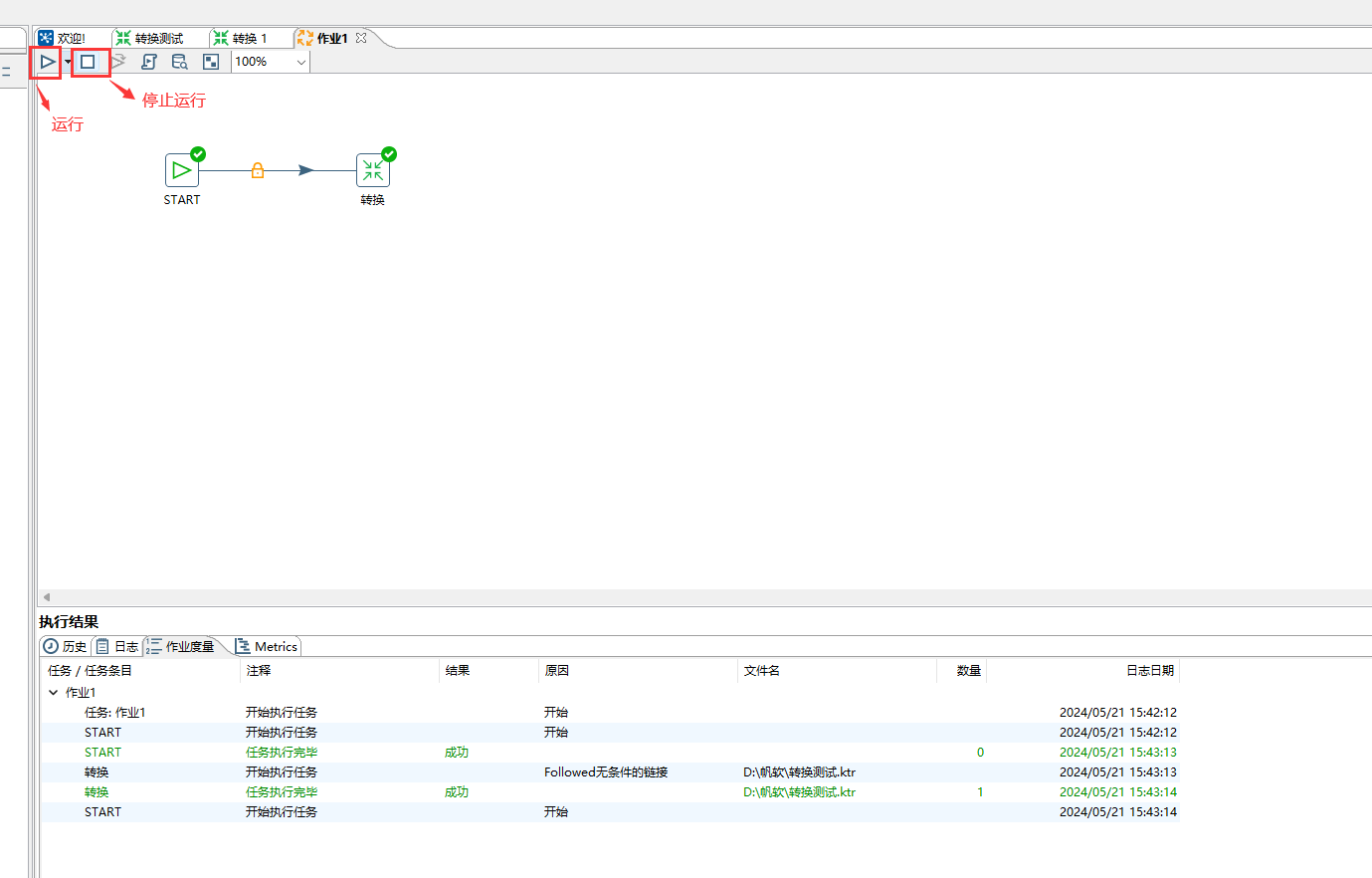This screenshot has height=878, width=1372.
Task: Click the Followed无条件的链接 reason cell
Action: 606,771
